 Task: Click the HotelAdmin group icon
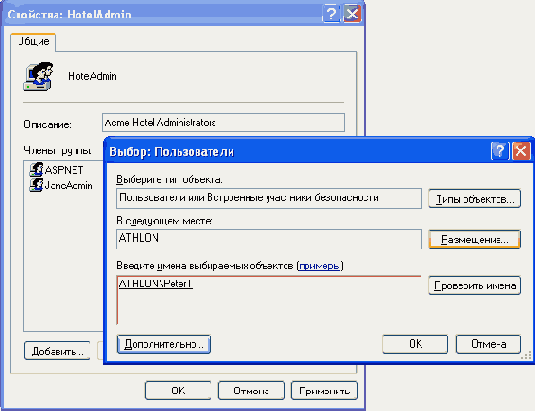tap(39, 76)
